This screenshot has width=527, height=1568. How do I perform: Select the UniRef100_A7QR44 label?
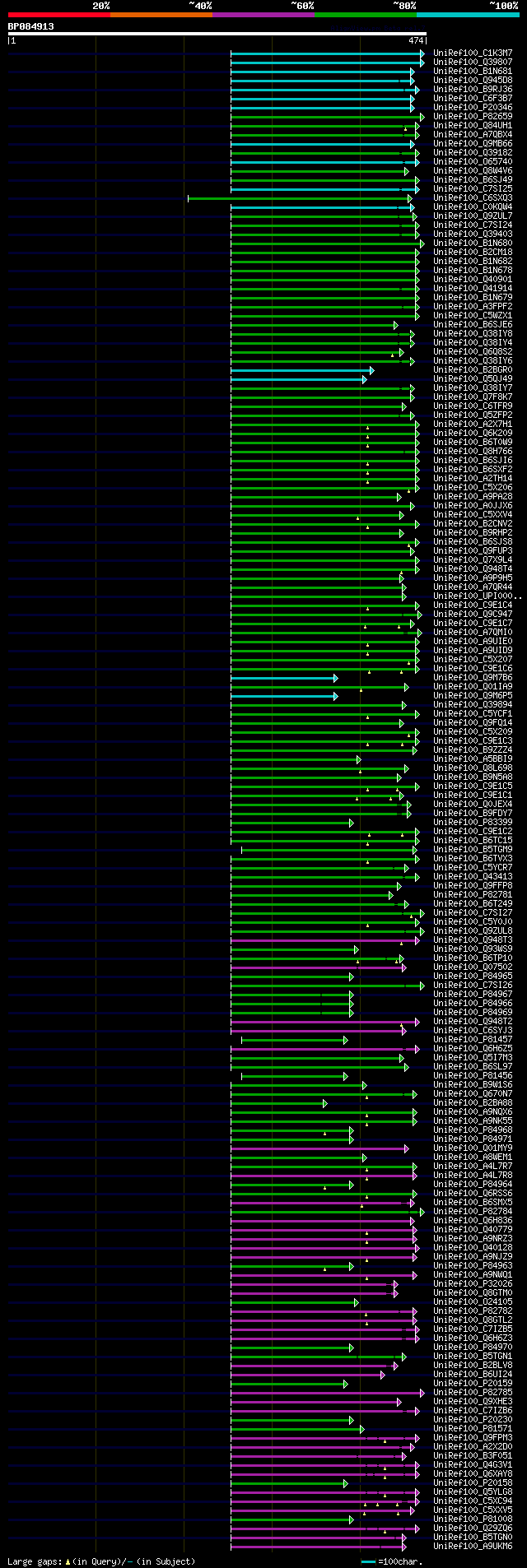pos(473,587)
